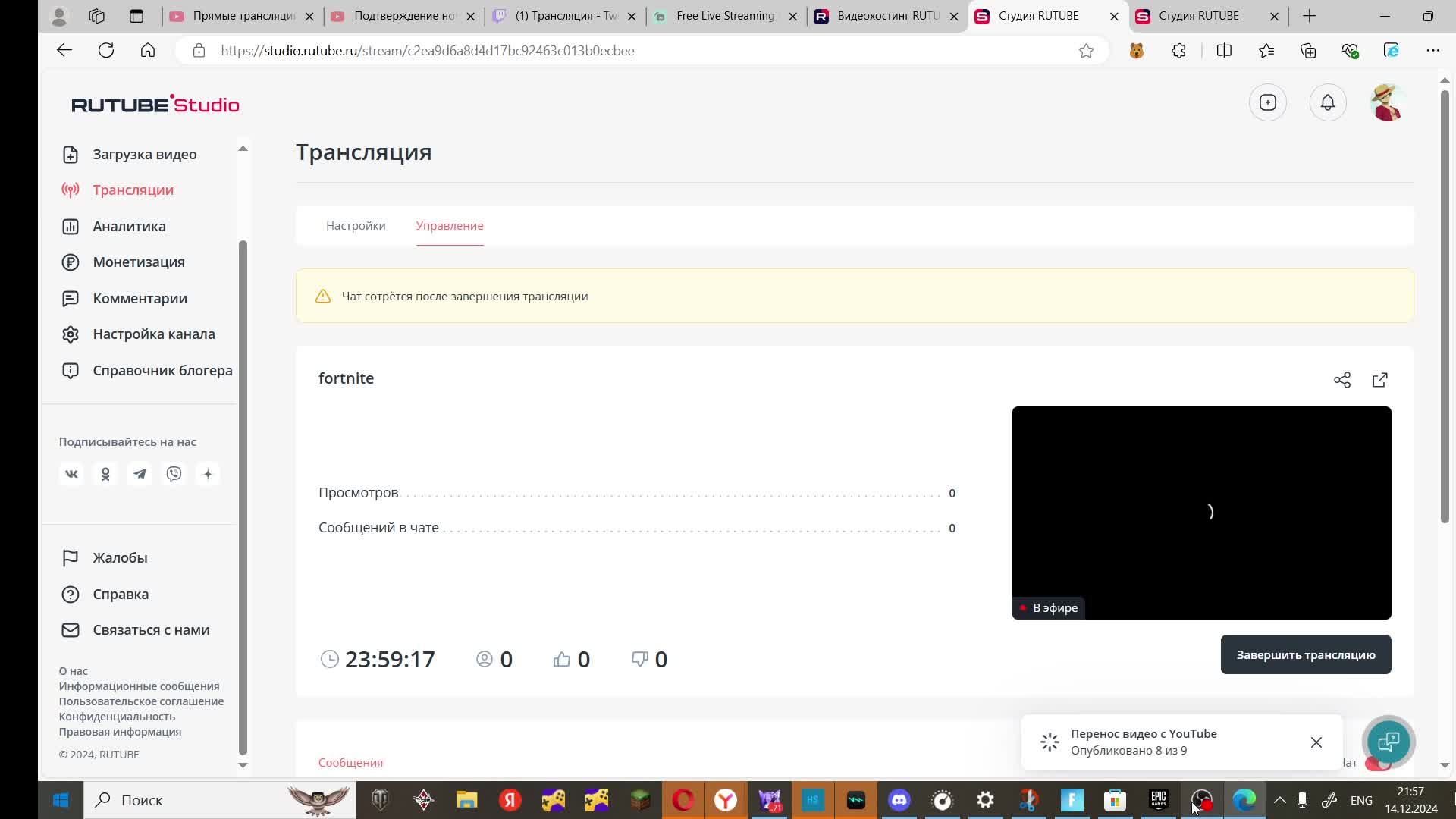Click the Аналитика chart icon
The width and height of the screenshot is (1456, 819).
(x=71, y=226)
